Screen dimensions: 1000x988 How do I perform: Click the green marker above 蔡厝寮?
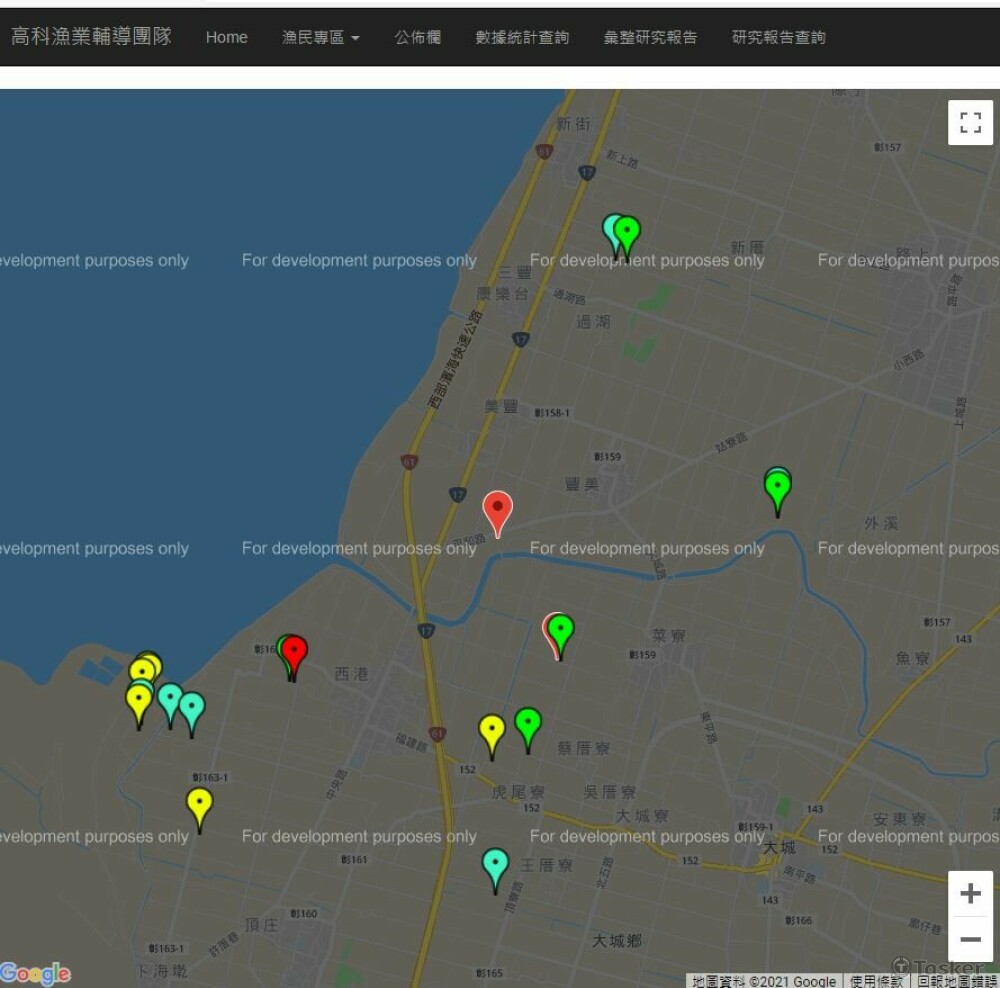click(x=528, y=724)
